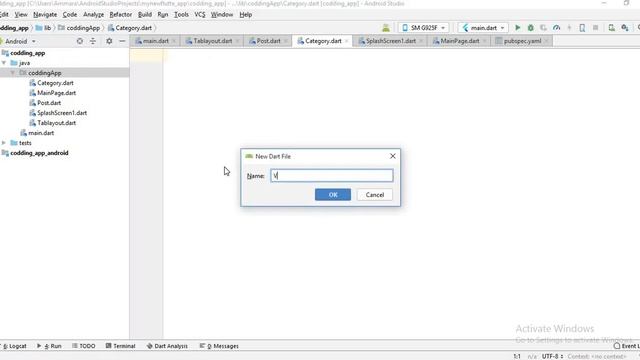Open the device selector SM G925F dropdown
Viewport: 640px width, 360px height.
click(424, 28)
